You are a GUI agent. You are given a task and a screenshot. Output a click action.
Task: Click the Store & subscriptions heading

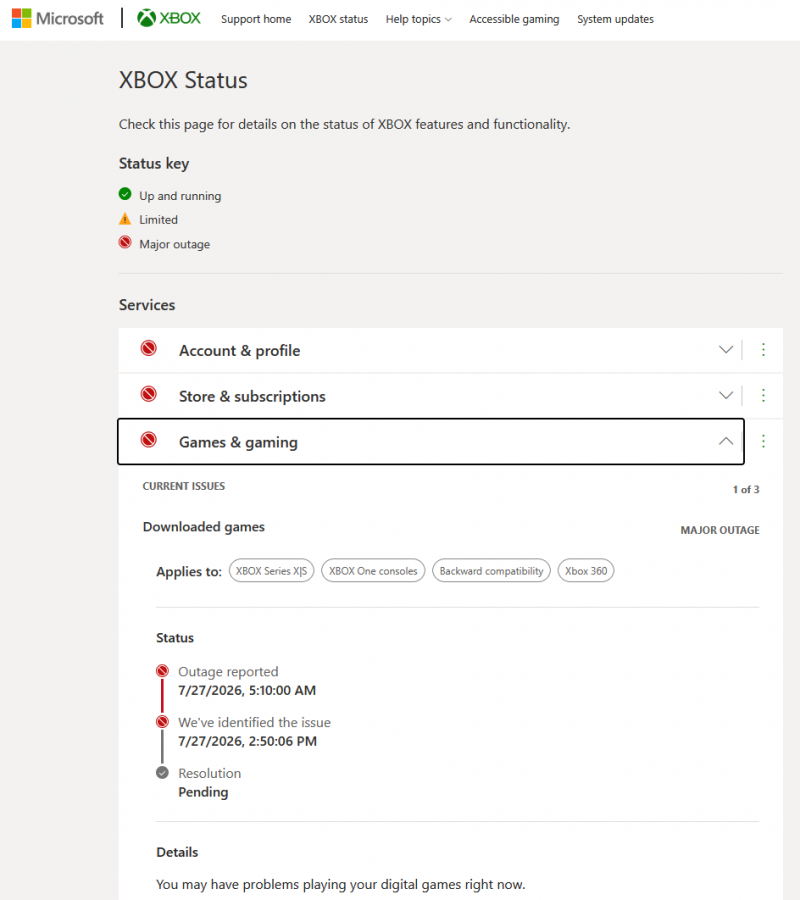click(x=252, y=397)
